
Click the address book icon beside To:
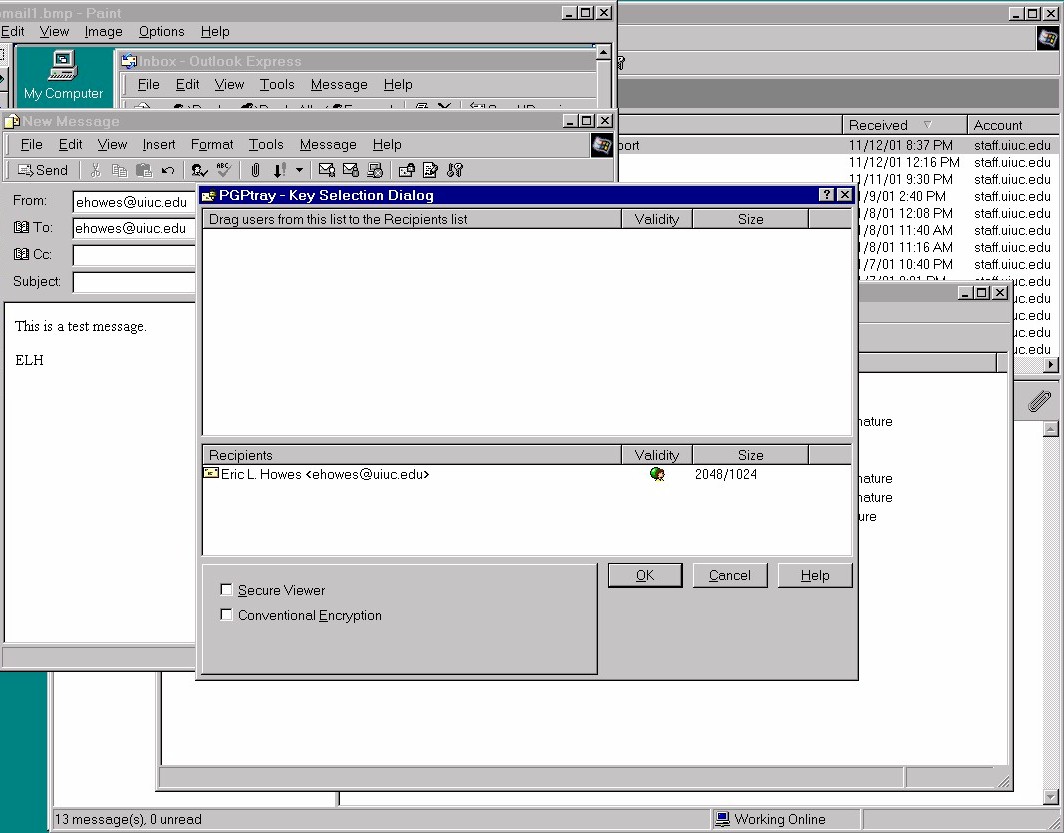pyautogui.click(x=21, y=227)
